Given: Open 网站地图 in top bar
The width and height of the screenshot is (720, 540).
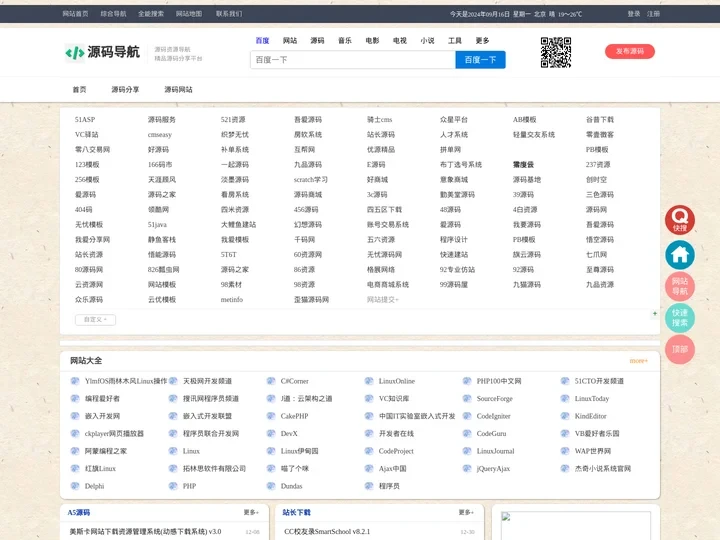Looking at the screenshot, I should tap(189, 14).
